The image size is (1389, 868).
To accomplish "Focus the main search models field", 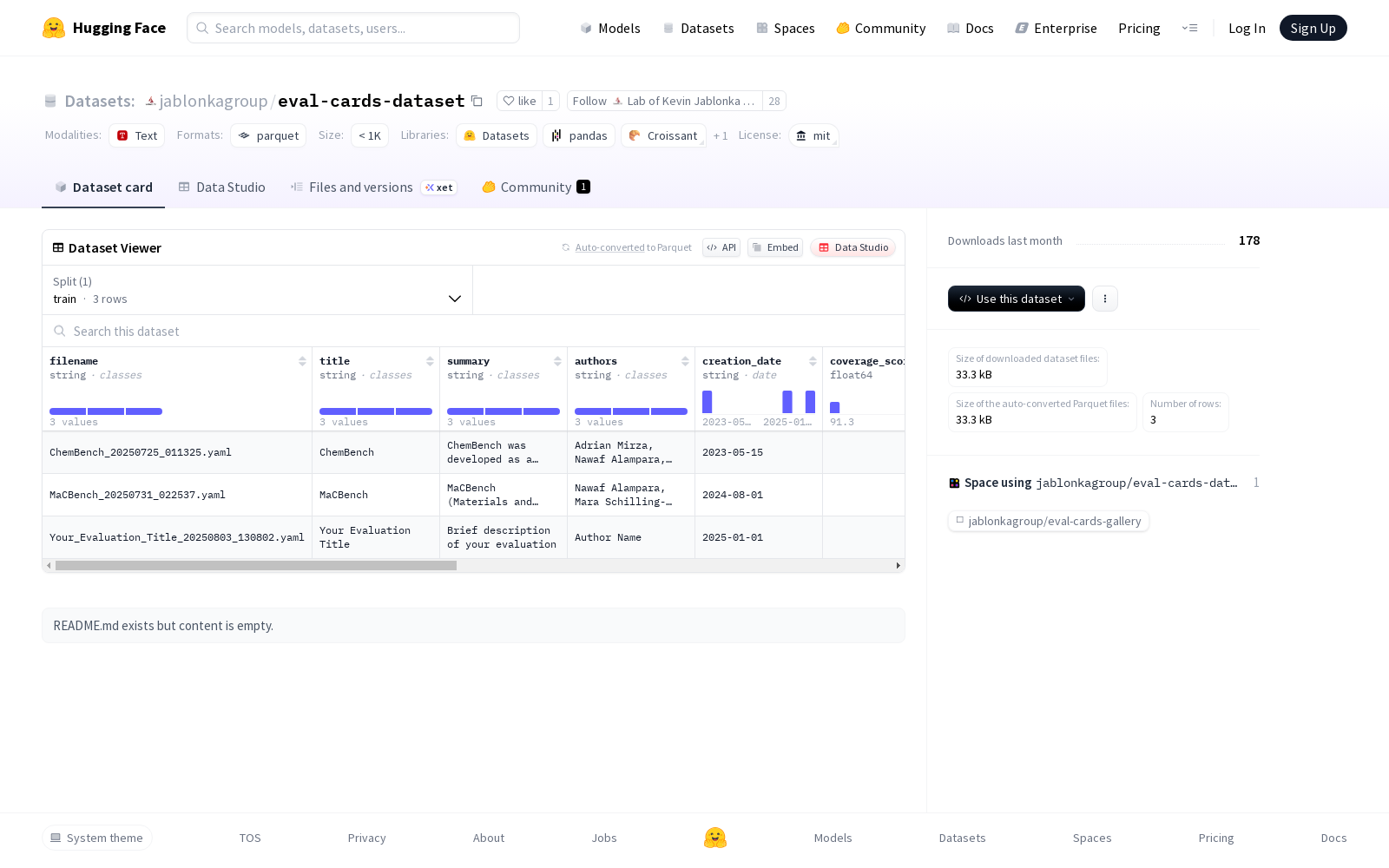I will (x=353, y=28).
